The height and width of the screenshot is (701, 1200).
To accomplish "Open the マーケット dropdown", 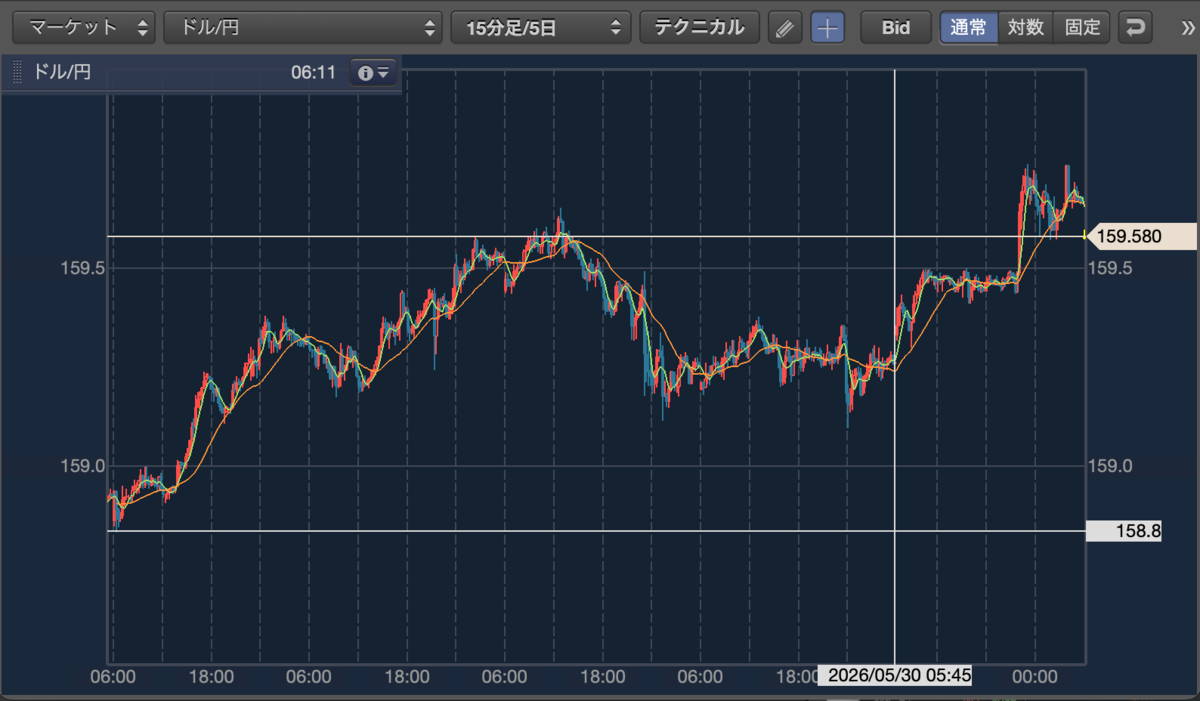I will tap(84, 27).
